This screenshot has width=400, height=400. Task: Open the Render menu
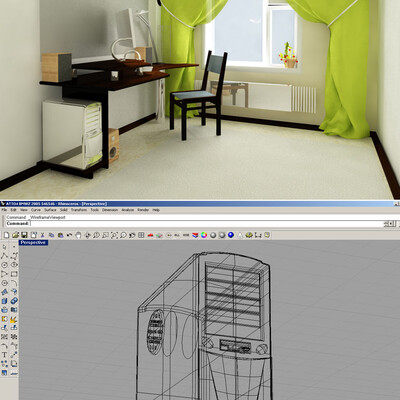pyautogui.click(x=143, y=210)
